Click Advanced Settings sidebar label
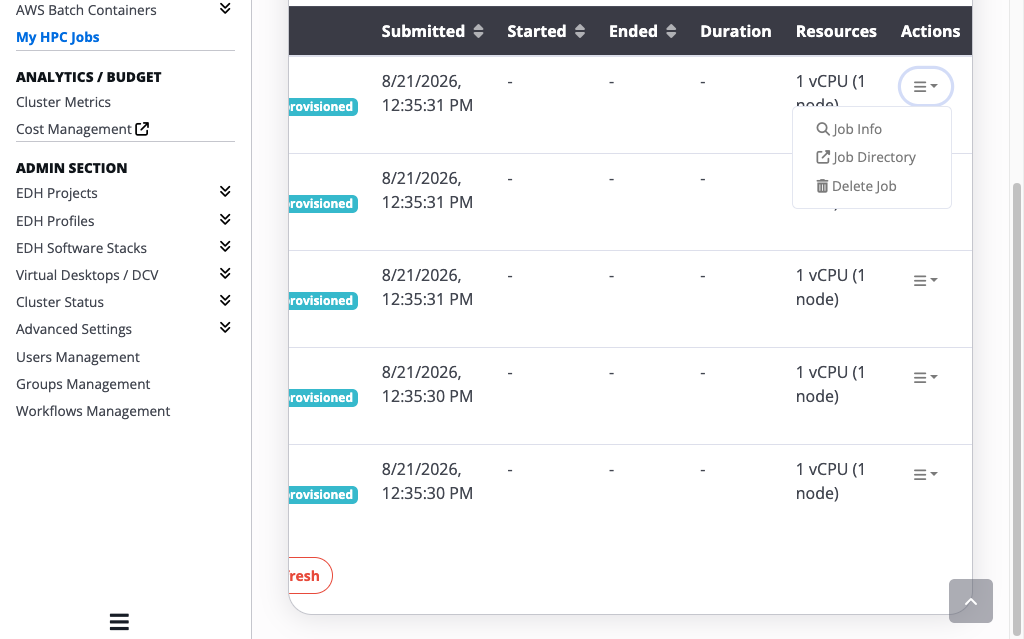Screen dimensions: 1024x639 pyautogui.click(x=74, y=329)
